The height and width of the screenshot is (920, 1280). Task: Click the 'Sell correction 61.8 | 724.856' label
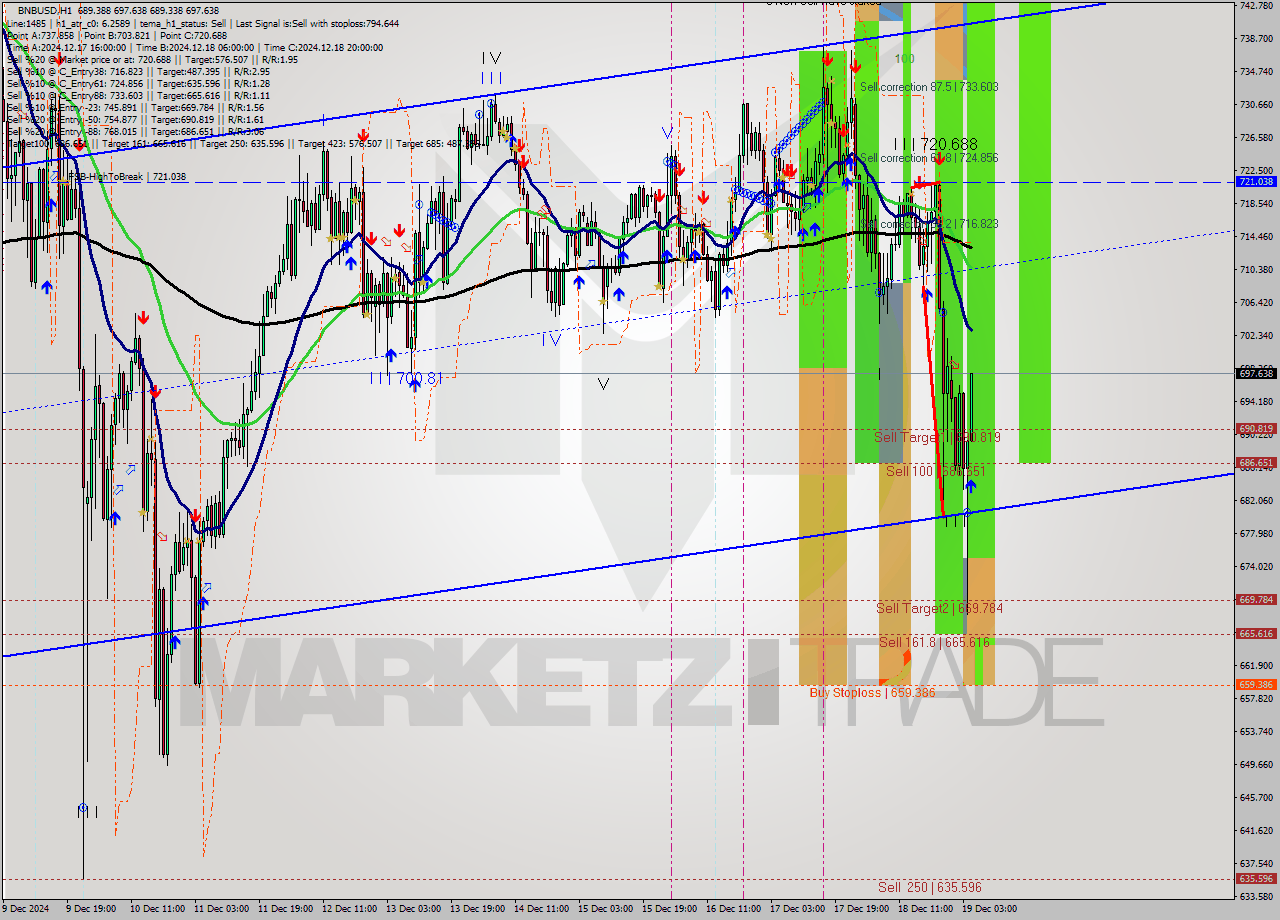pyautogui.click(x=929, y=158)
